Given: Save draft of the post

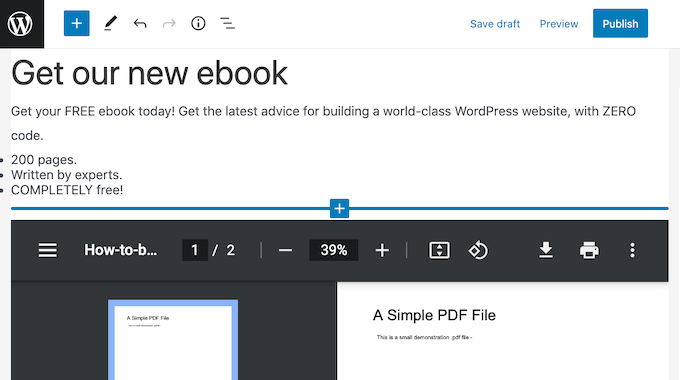Looking at the screenshot, I should [x=495, y=24].
